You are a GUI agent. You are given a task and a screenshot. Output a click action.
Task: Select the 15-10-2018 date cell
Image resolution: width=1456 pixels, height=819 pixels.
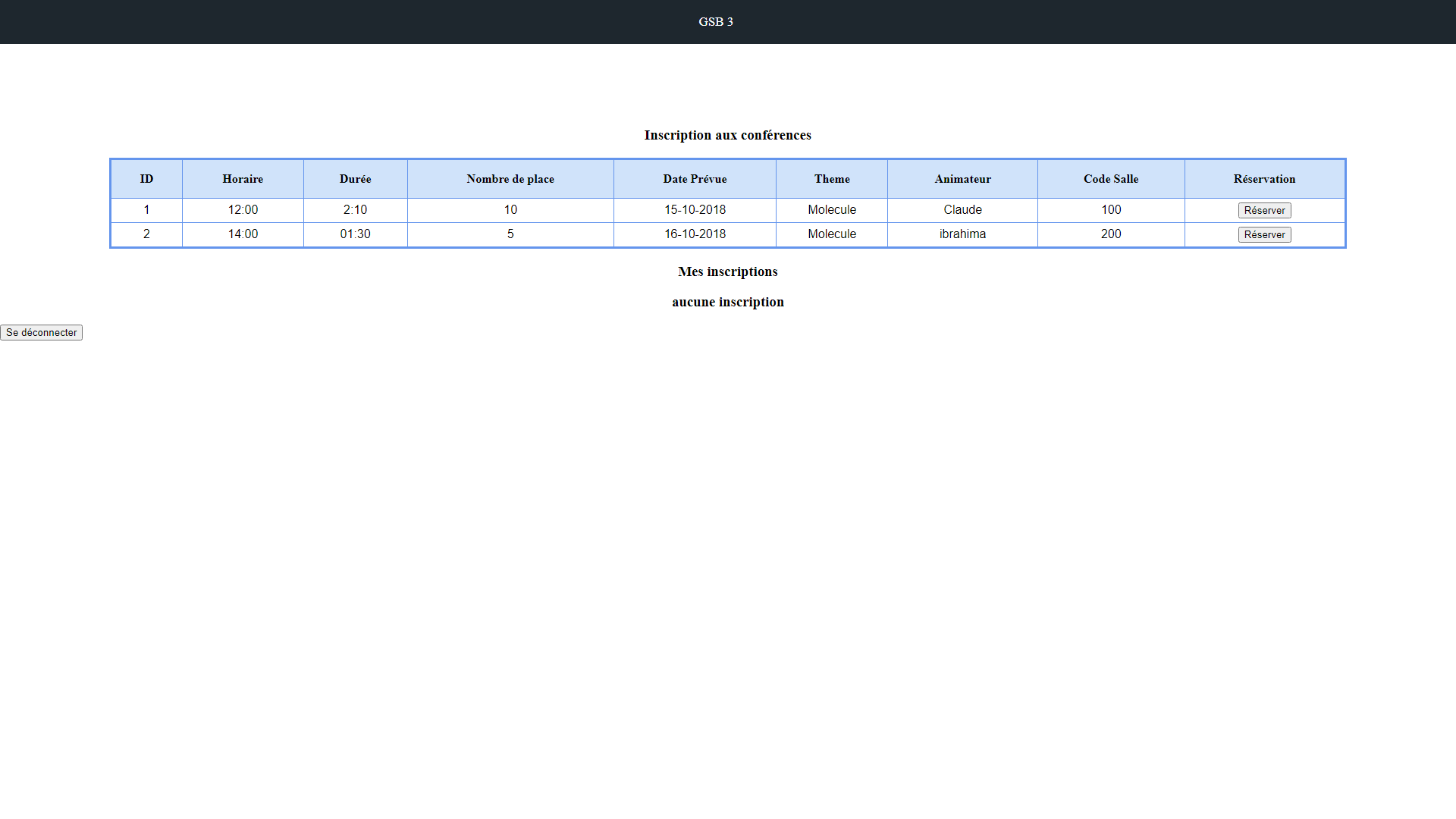pyautogui.click(x=695, y=210)
